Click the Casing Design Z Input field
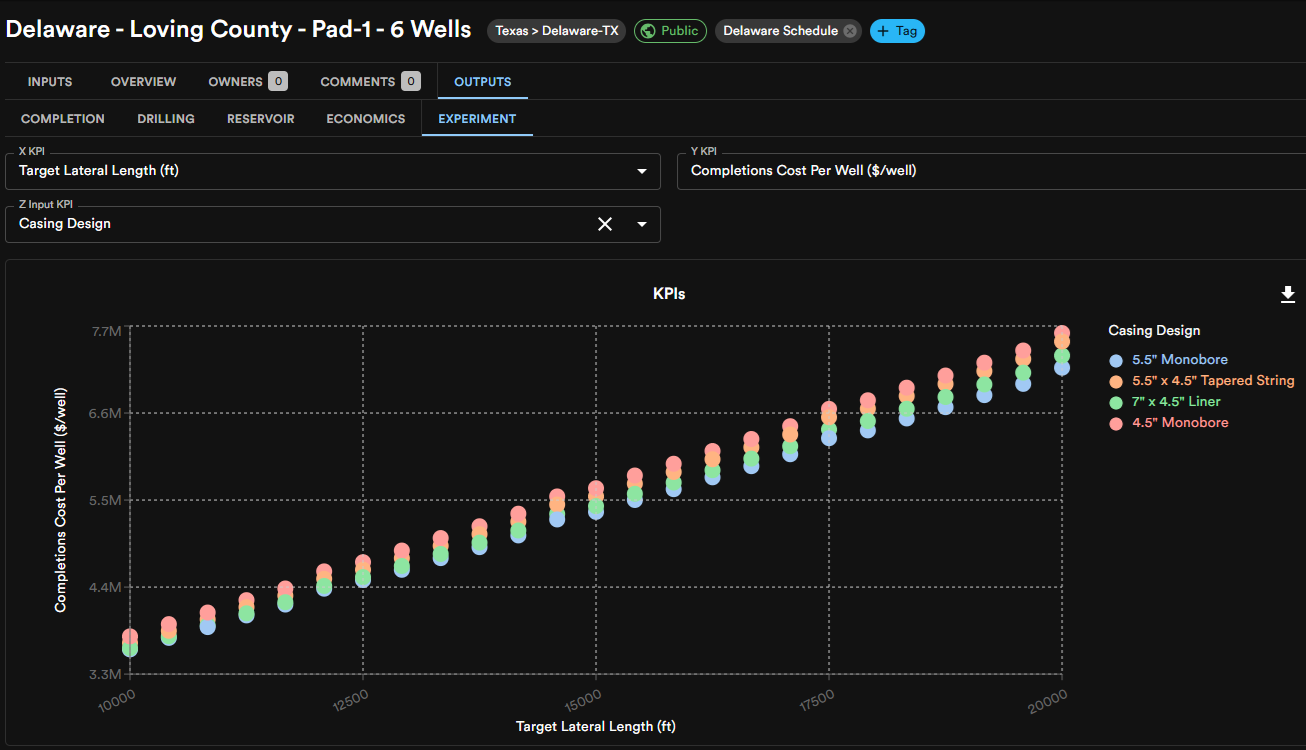 (333, 224)
